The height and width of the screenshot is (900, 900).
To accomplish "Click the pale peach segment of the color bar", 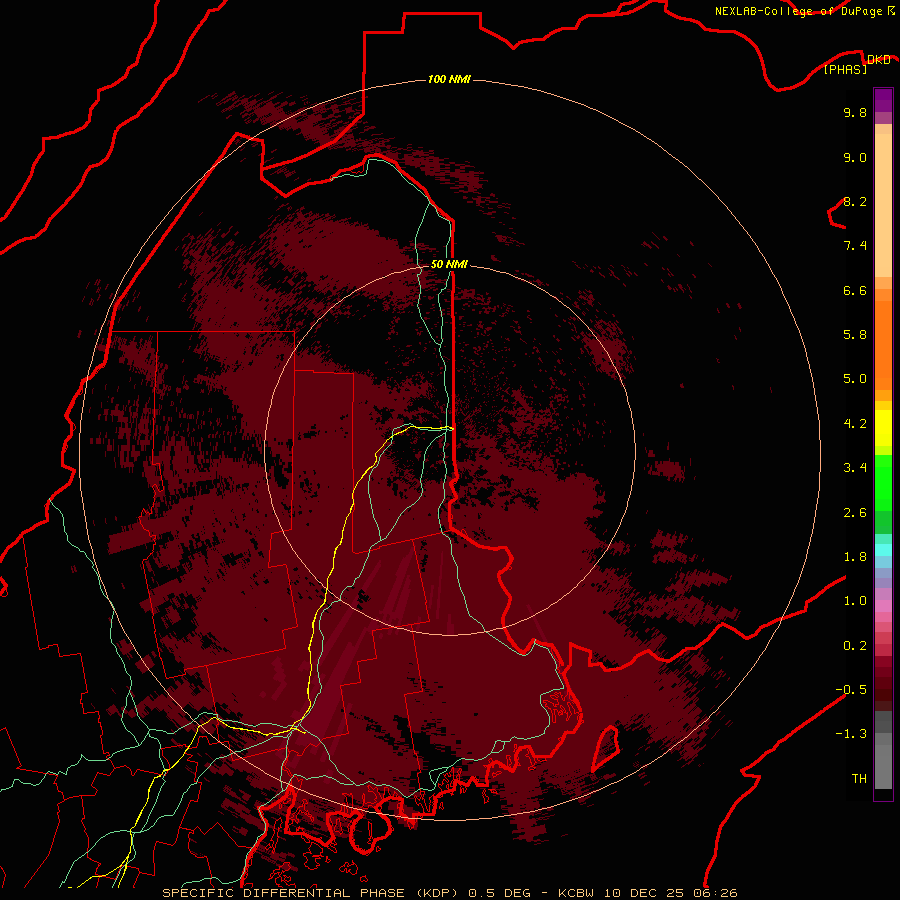I will pyautogui.click(x=883, y=205).
